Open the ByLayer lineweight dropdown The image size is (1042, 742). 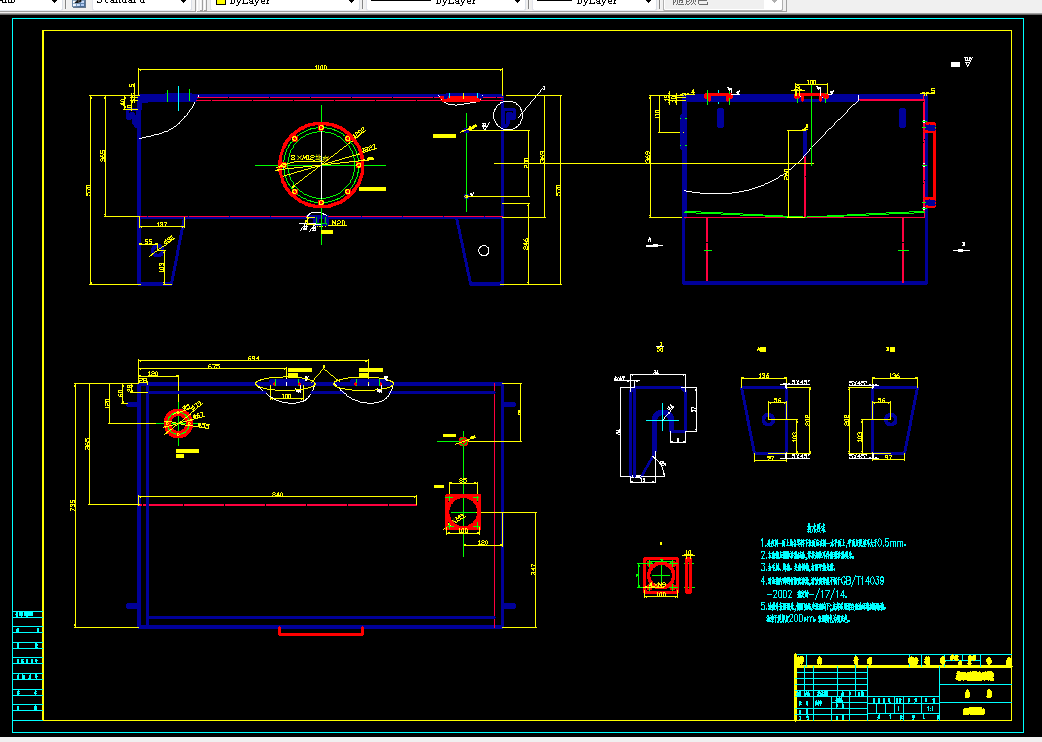tap(594, 4)
